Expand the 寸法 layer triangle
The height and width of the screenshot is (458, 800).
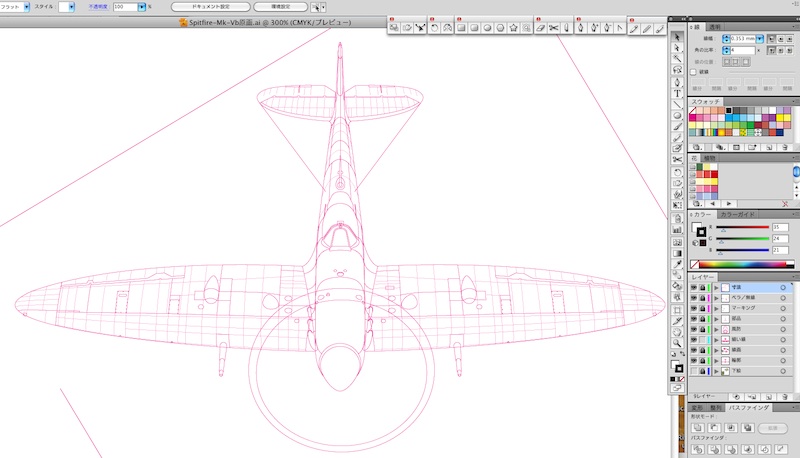click(x=716, y=287)
